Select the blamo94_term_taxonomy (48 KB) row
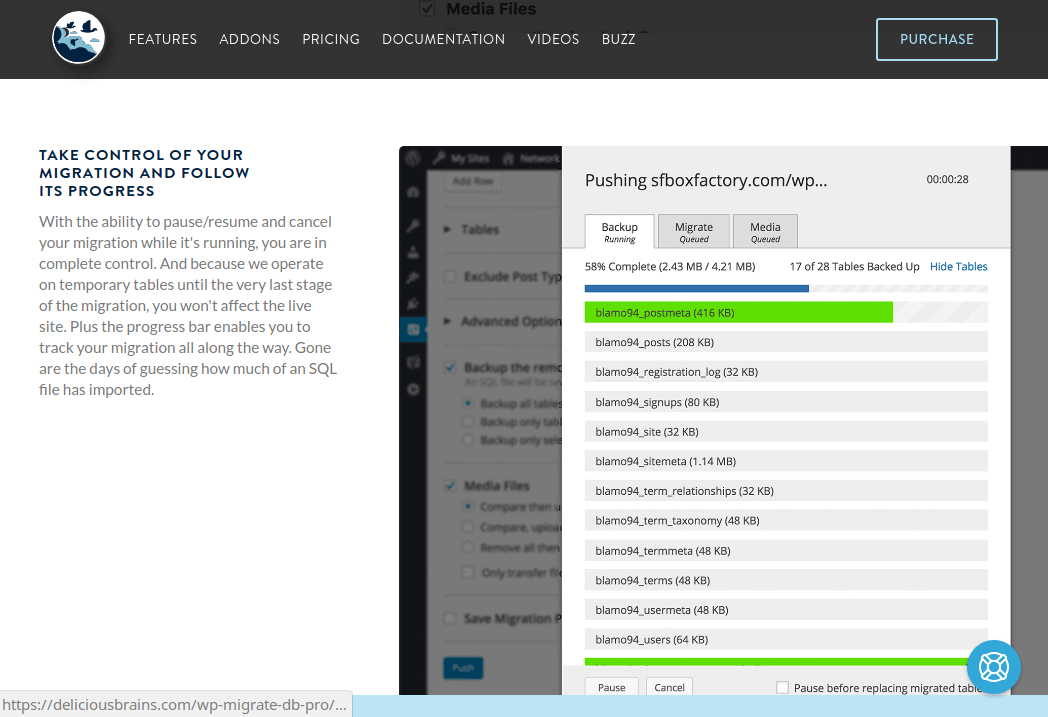The height and width of the screenshot is (717, 1048). point(786,521)
